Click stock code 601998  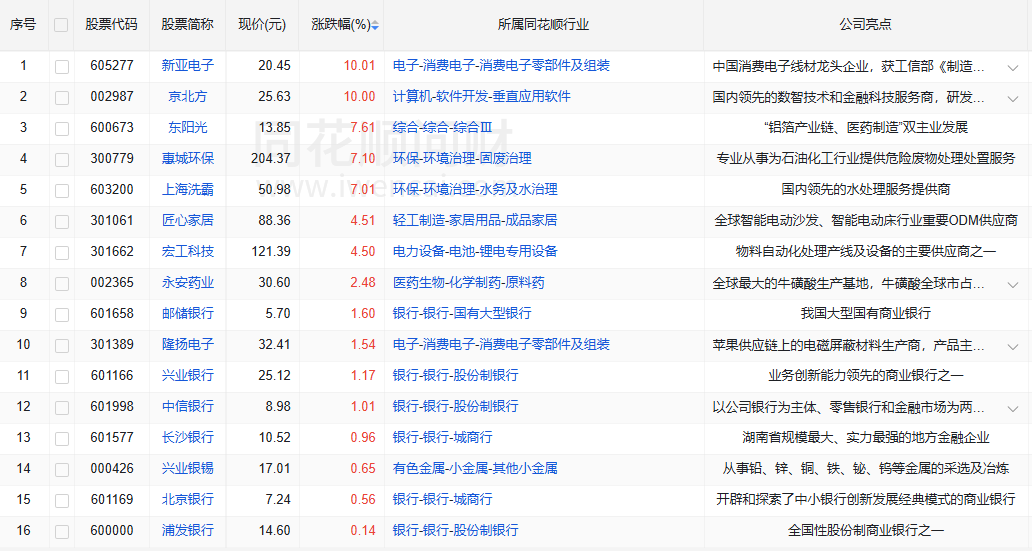[112, 406]
